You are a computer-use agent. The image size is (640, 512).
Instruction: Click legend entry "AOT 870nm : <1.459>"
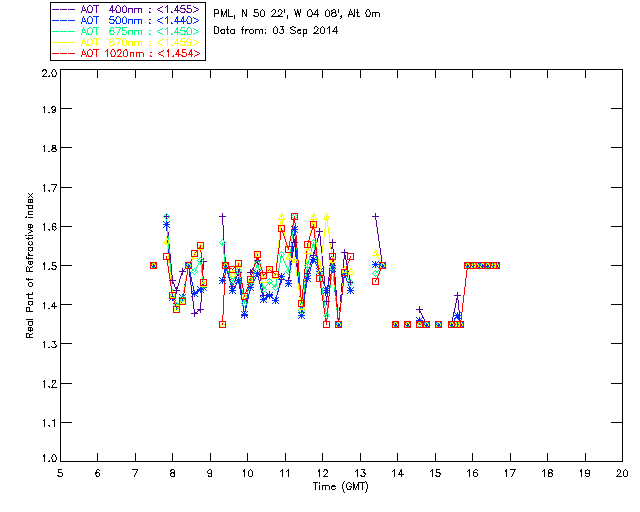[x=126, y=42]
